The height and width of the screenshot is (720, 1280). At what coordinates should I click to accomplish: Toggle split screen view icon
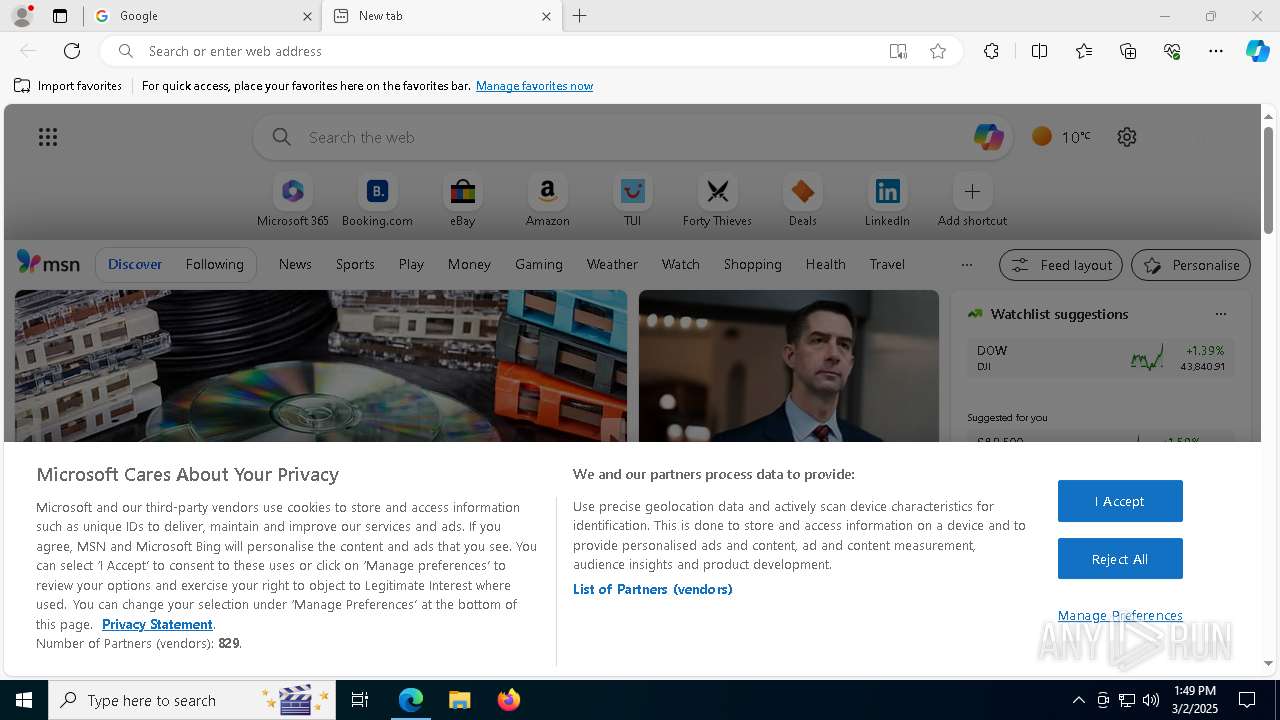pyautogui.click(x=1039, y=51)
